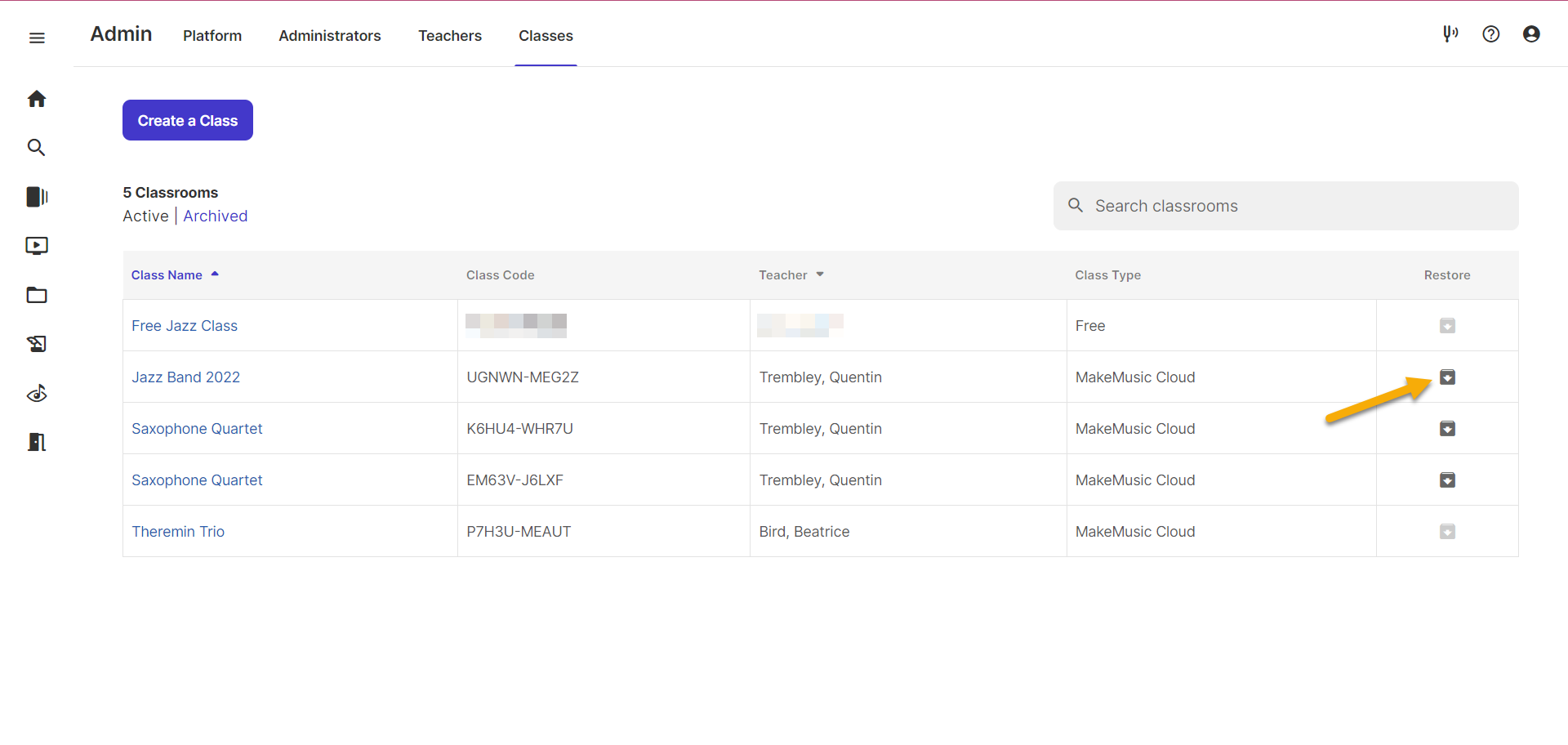Click the Teacher column header label
This screenshot has width=1568, height=745.
783,275
